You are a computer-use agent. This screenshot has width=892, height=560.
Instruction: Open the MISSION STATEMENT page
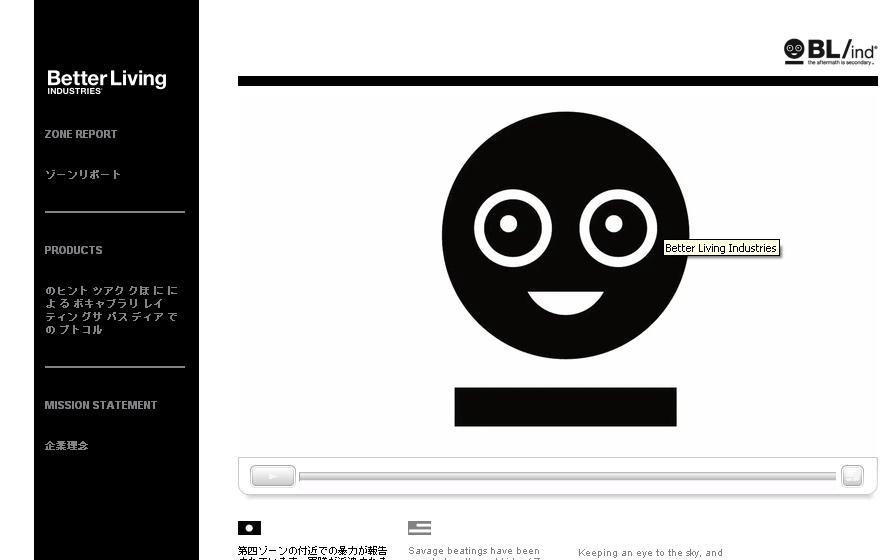(101, 405)
